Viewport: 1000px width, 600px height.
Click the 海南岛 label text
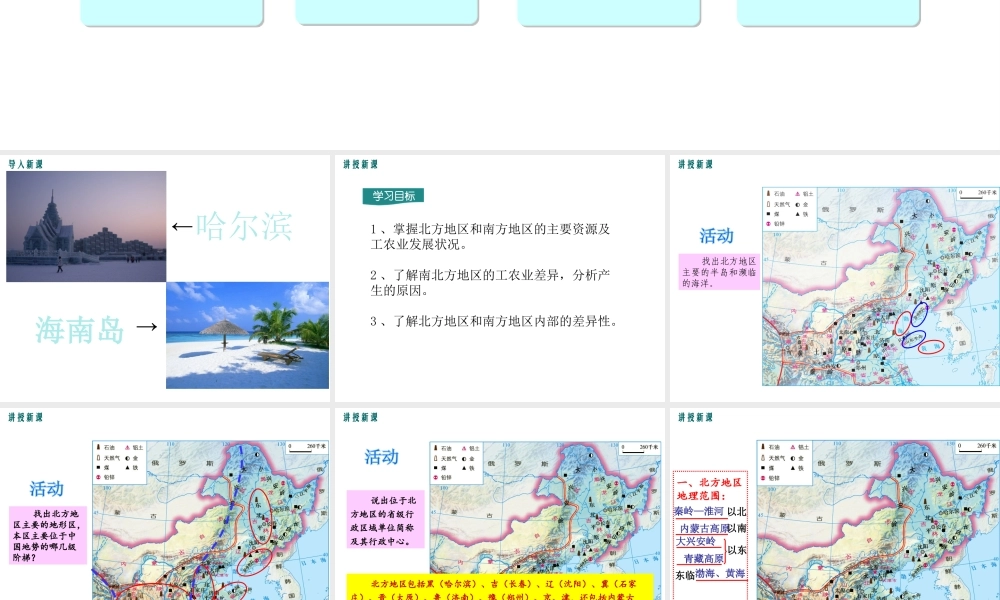coord(80,330)
